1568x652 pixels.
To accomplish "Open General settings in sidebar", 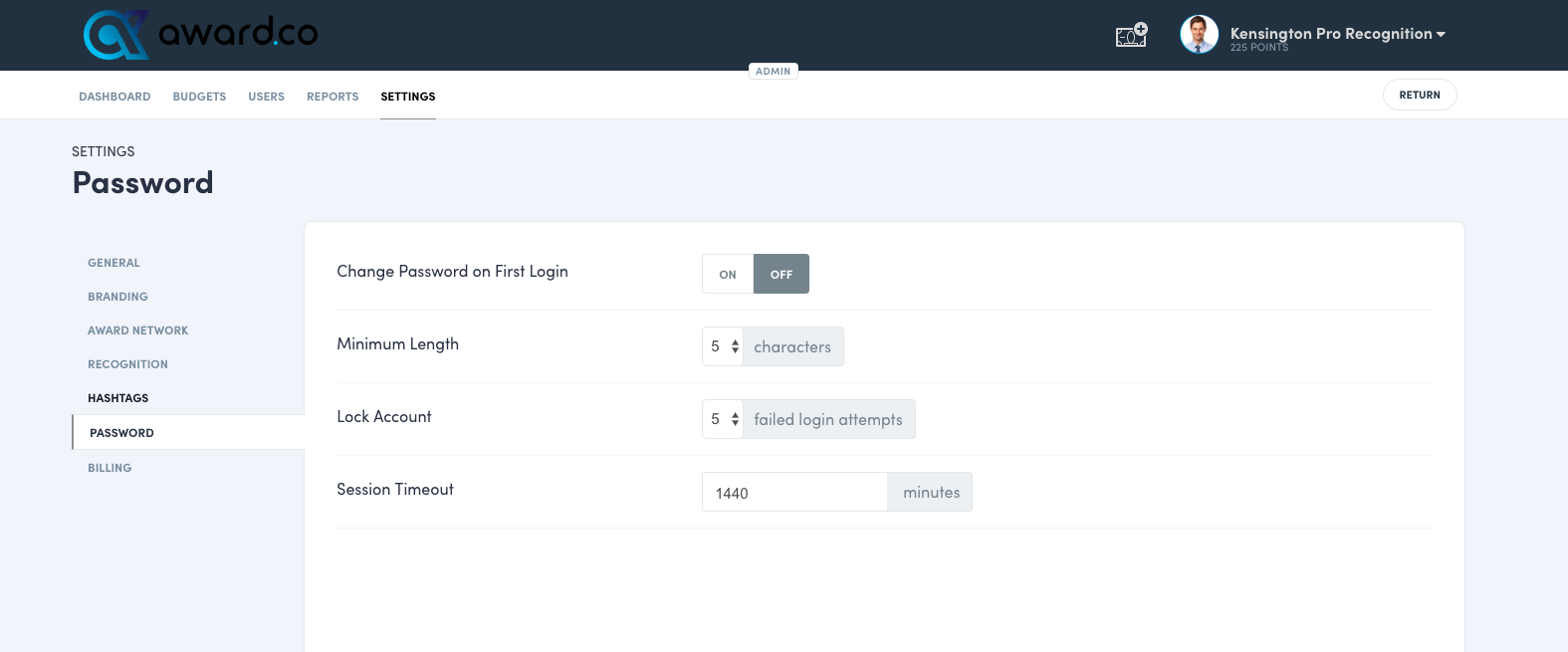I will pyautogui.click(x=113, y=263).
